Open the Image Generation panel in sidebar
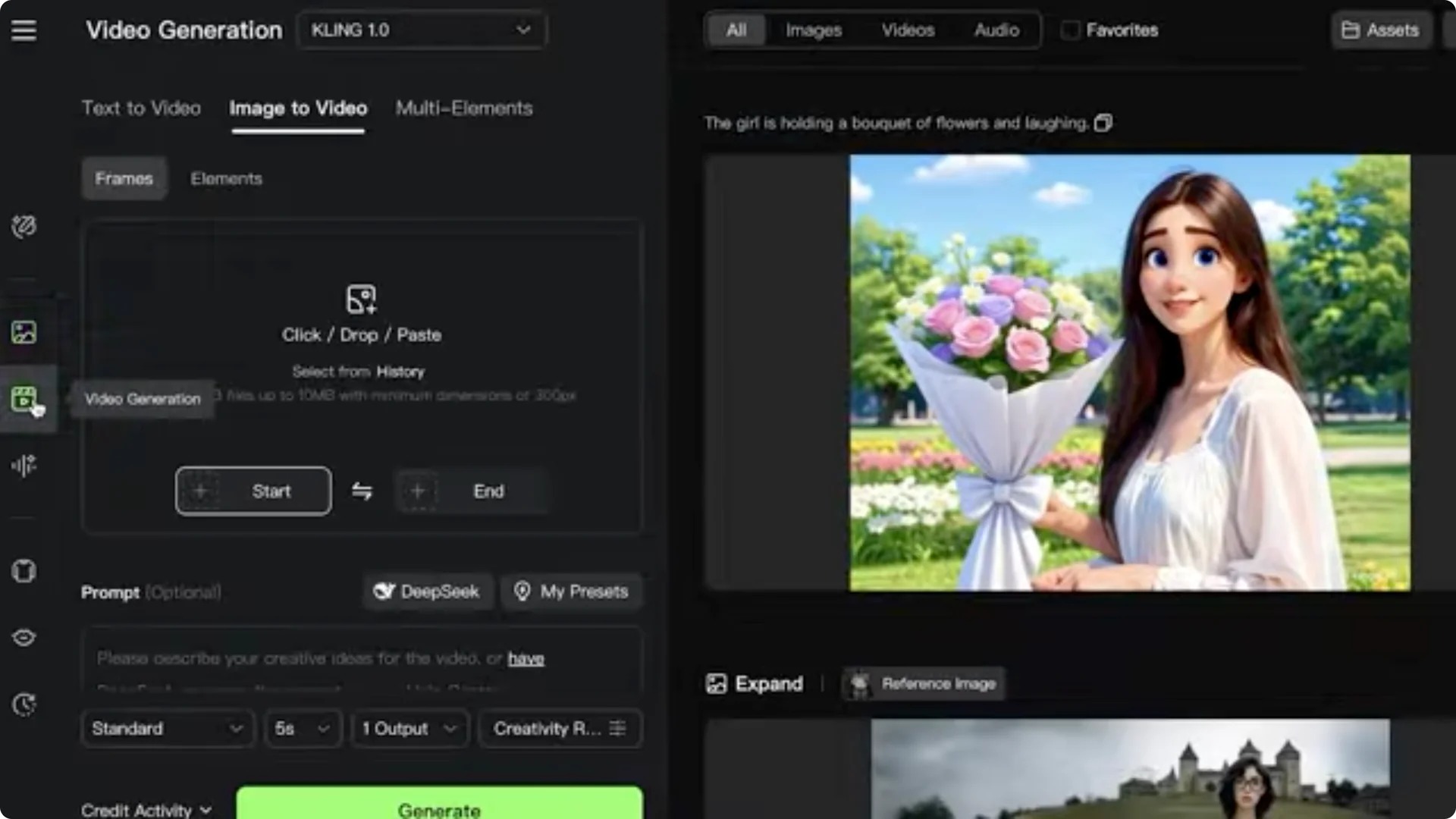The height and width of the screenshot is (819, 1456). 24,331
